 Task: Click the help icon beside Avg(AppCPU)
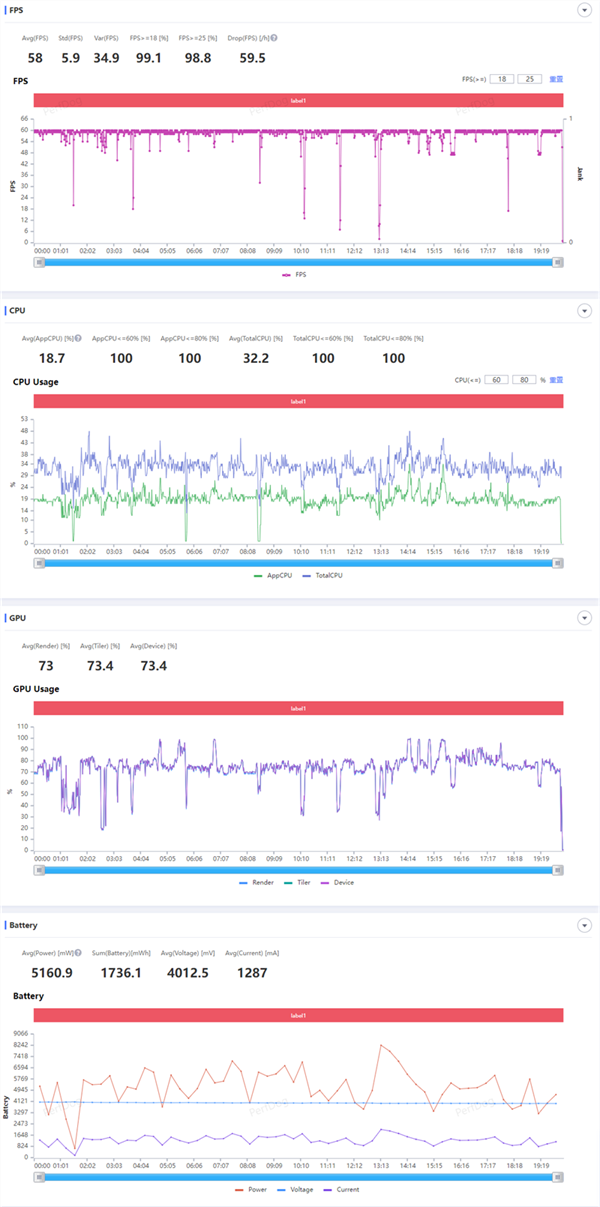(x=78, y=339)
